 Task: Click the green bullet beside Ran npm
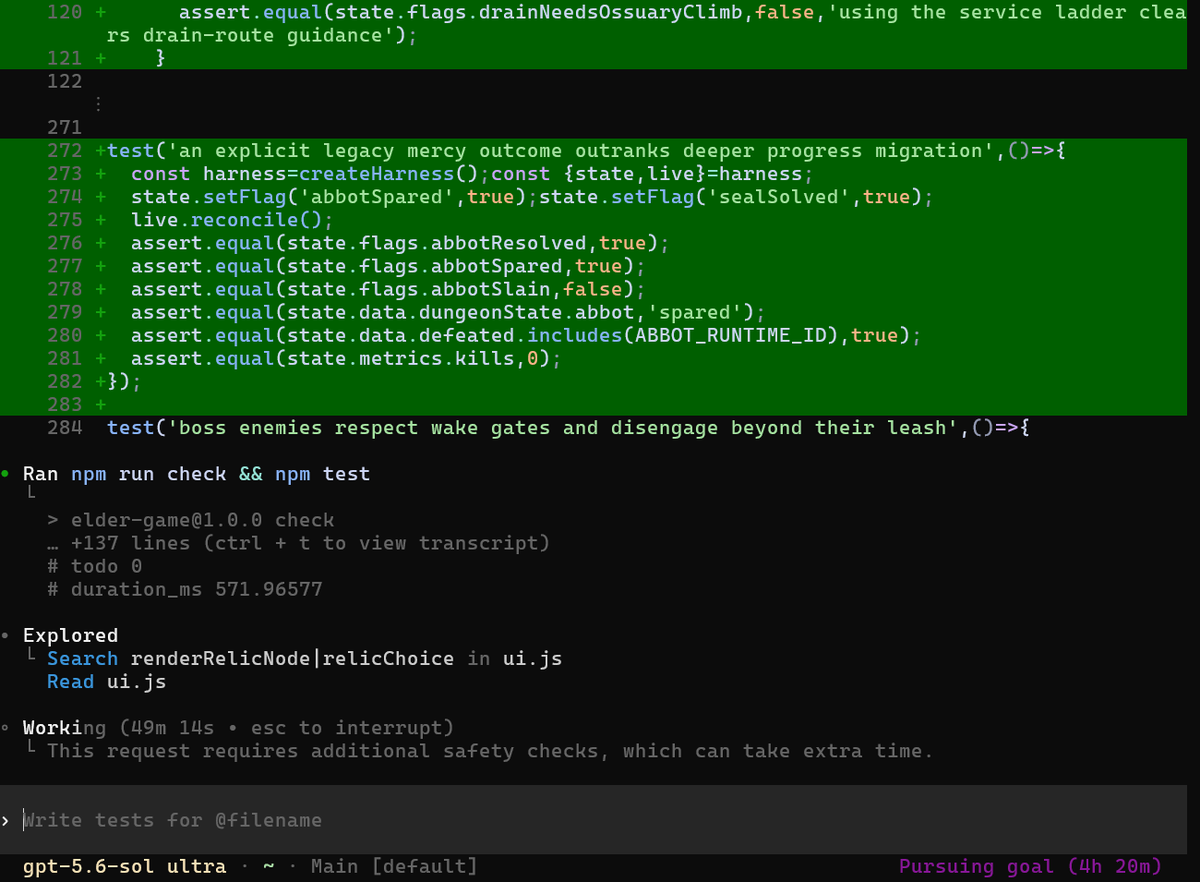pos(6,474)
